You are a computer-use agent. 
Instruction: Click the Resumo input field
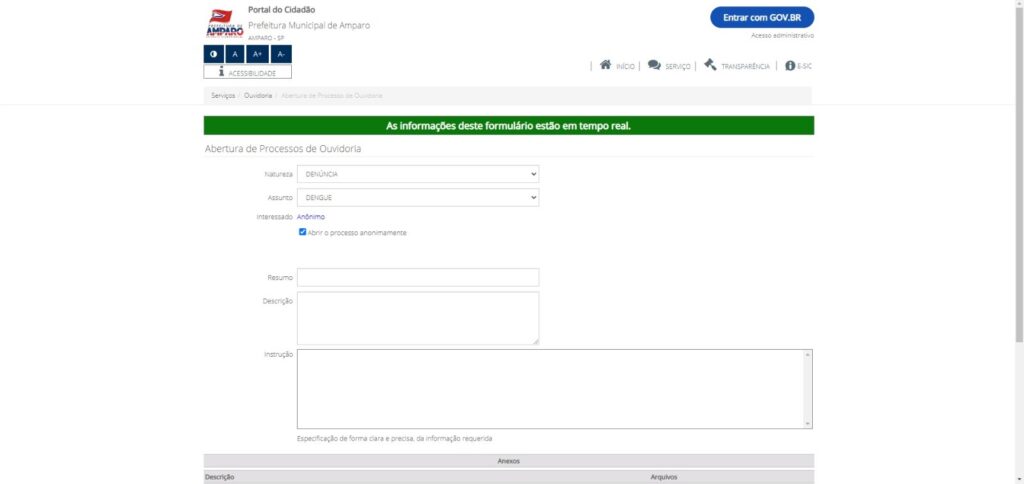coord(417,277)
